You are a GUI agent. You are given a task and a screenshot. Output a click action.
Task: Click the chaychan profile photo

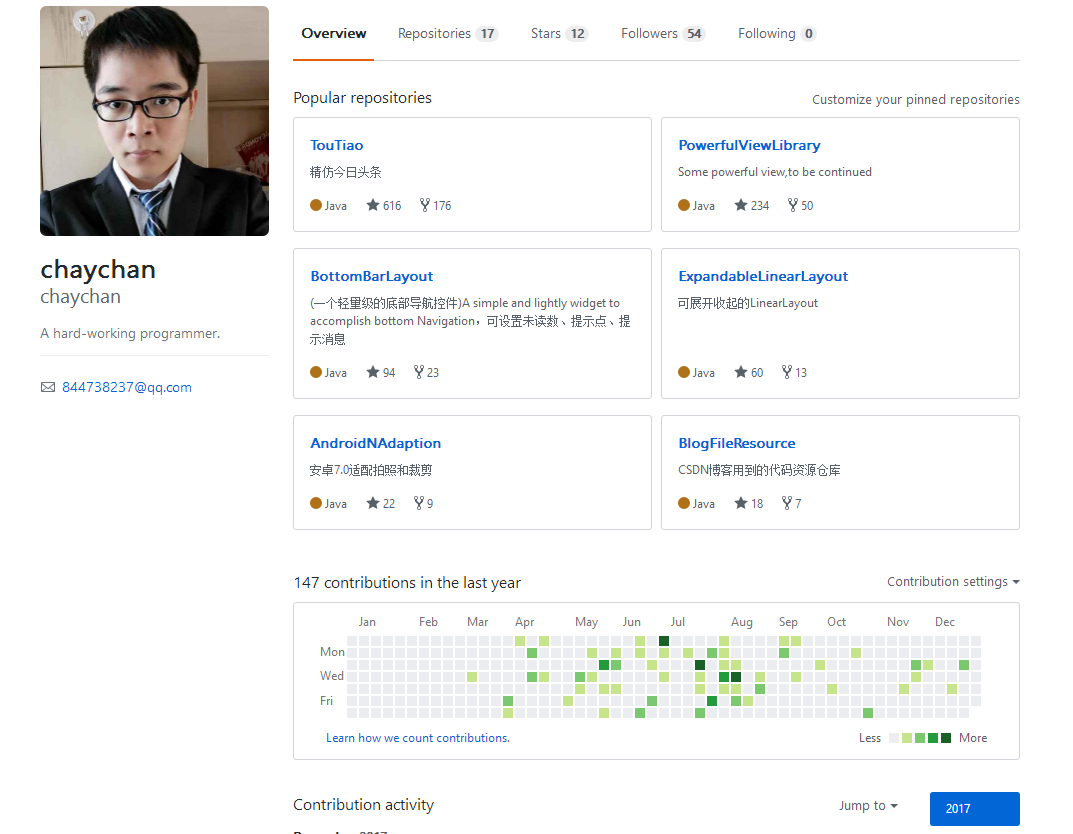(154, 121)
